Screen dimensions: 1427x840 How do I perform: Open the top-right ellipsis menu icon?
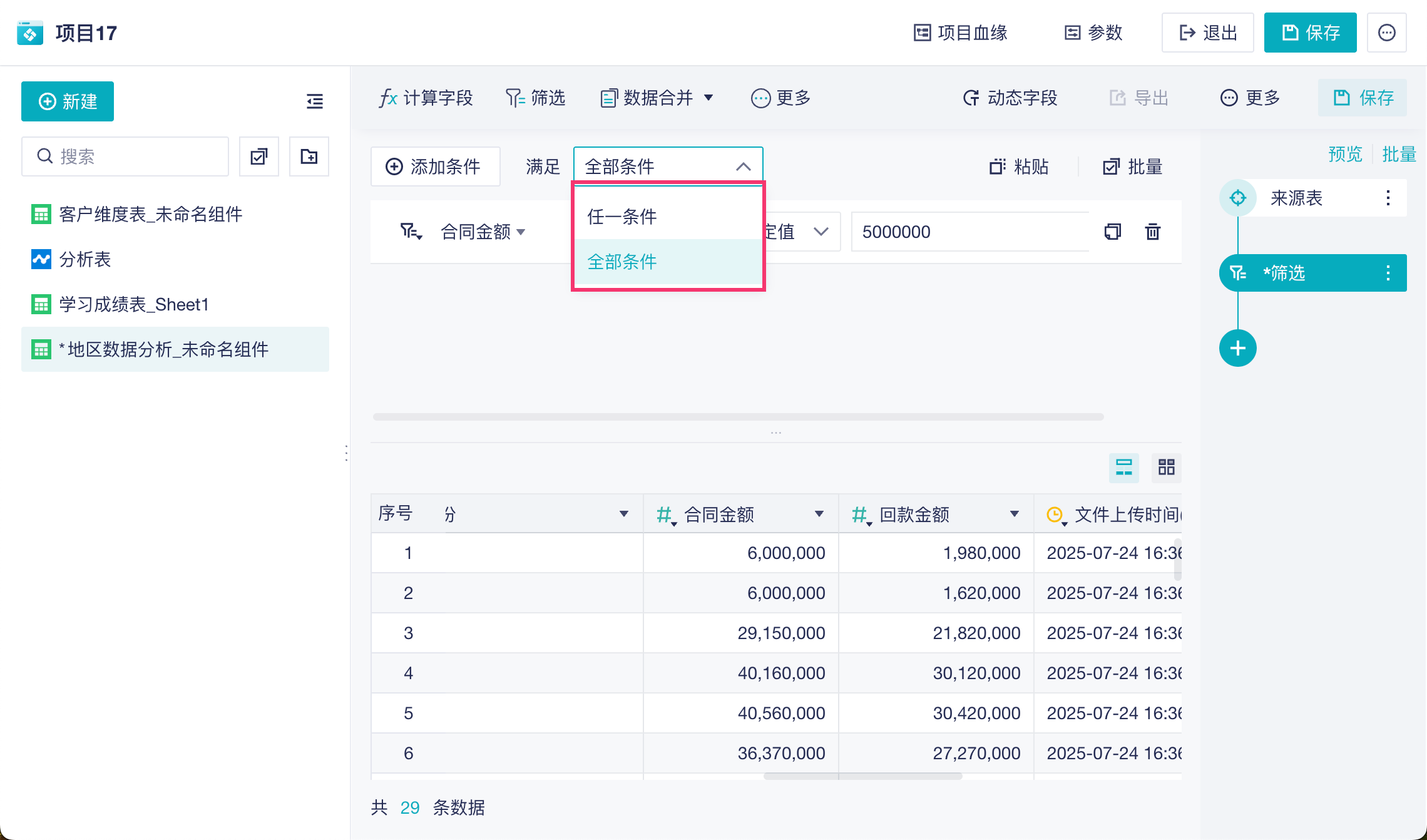click(x=1386, y=33)
